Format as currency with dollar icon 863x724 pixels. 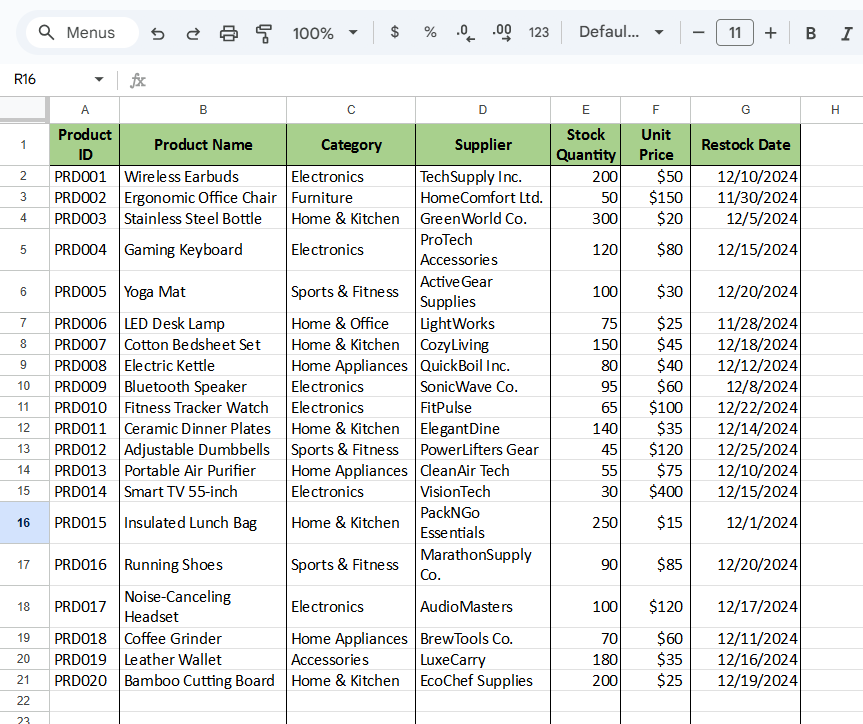pyautogui.click(x=394, y=32)
